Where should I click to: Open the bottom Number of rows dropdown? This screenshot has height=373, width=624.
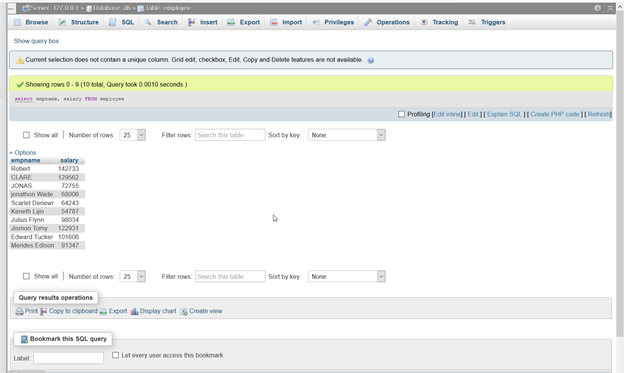(133, 276)
